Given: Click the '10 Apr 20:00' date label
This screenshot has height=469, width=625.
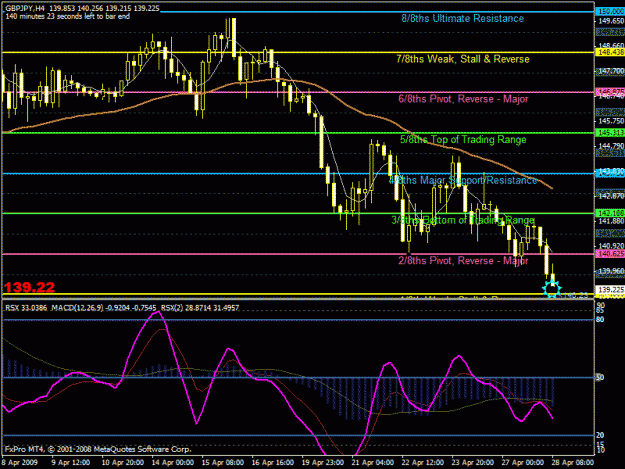Looking at the screenshot, I should click(x=122, y=463).
